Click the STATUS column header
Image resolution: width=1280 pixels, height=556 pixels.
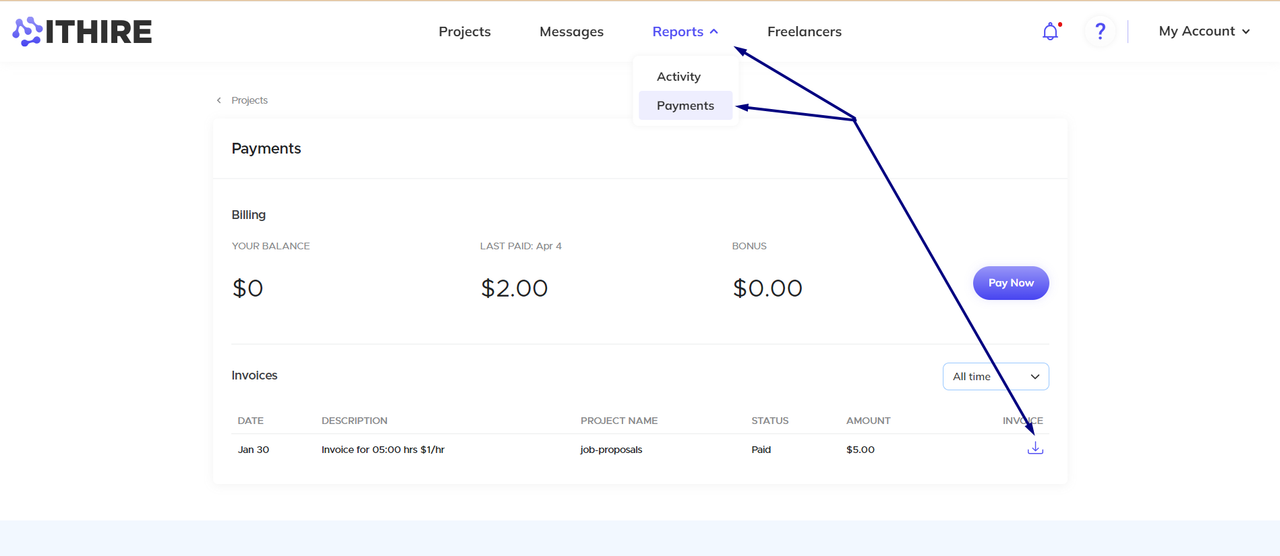tap(770, 421)
